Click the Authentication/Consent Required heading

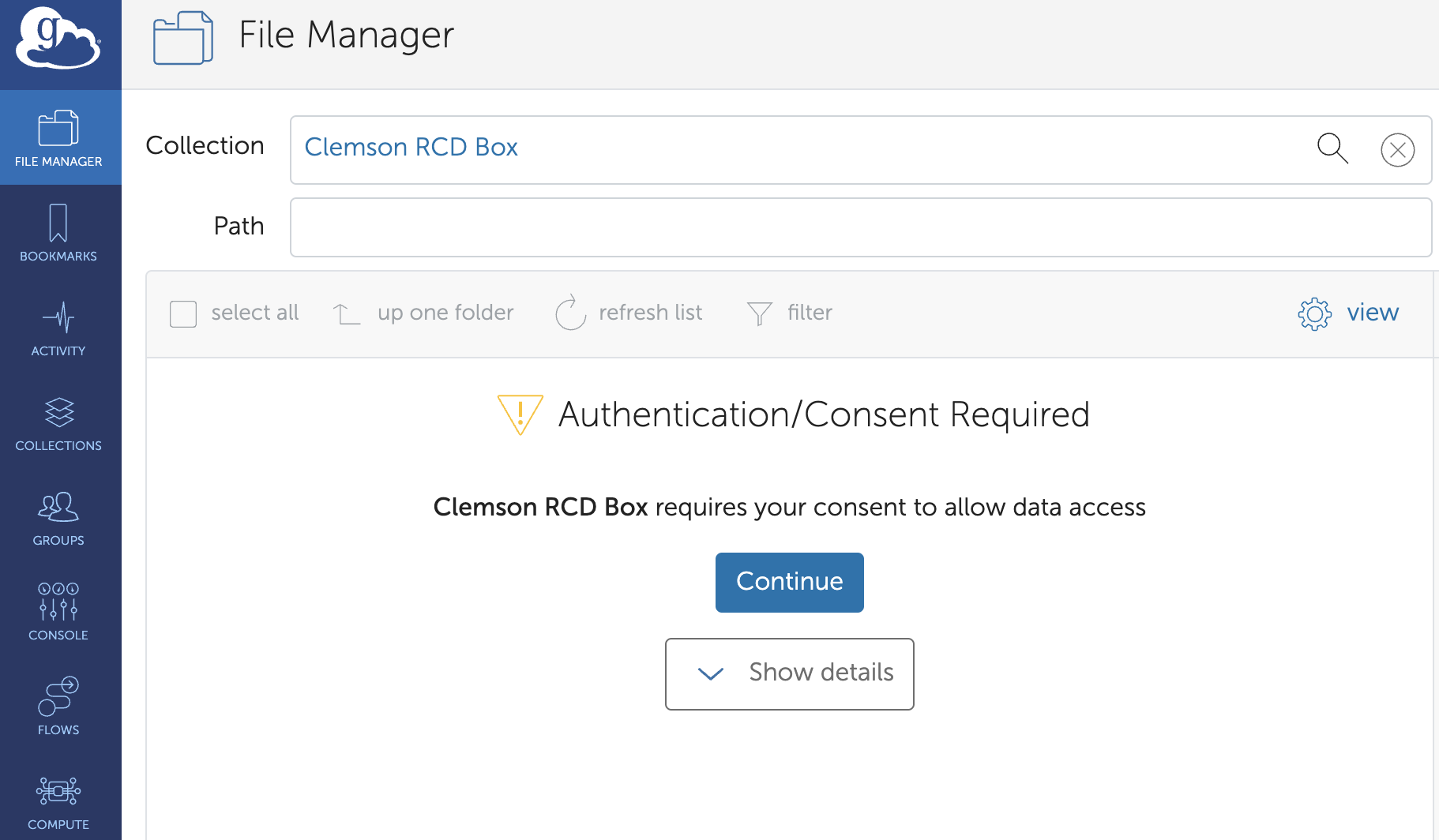point(824,414)
